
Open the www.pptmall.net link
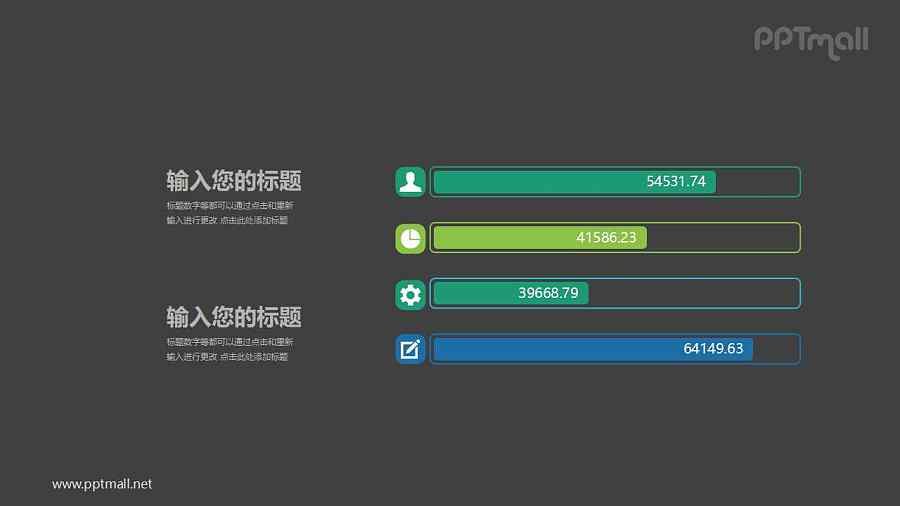pos(102,484)
